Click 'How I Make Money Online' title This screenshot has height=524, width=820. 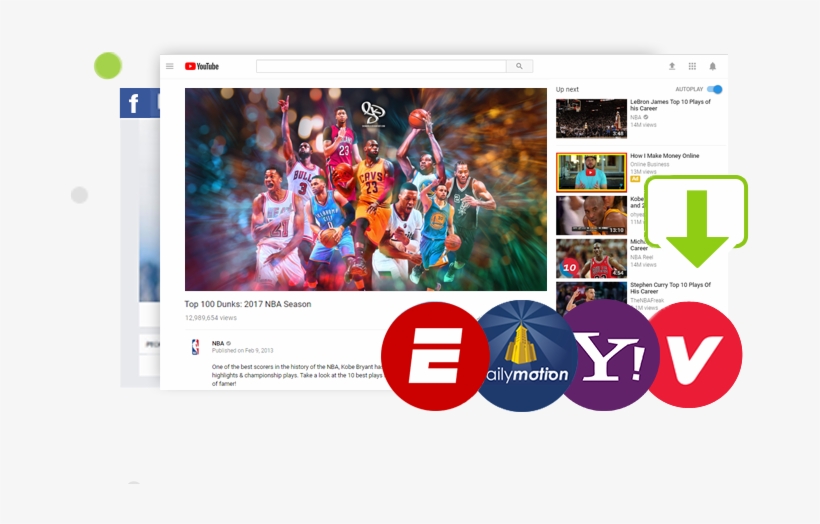click(x=665, y=156)
